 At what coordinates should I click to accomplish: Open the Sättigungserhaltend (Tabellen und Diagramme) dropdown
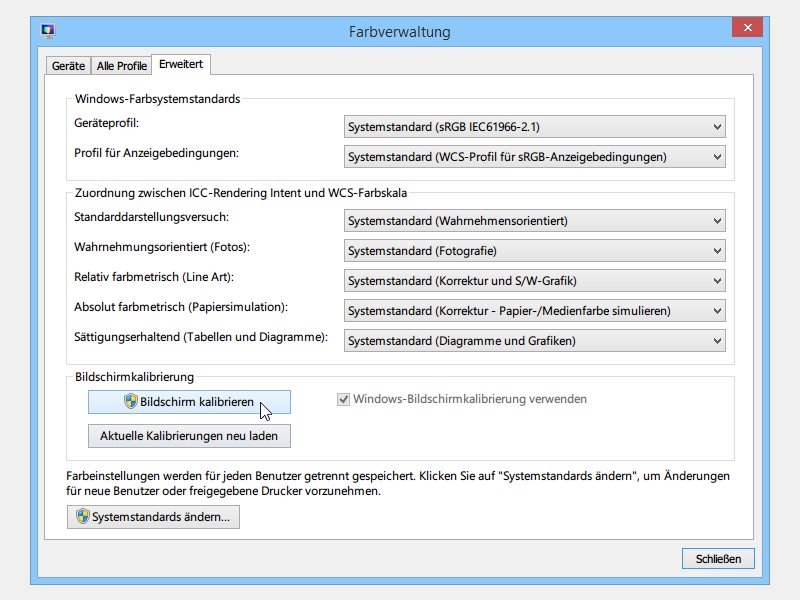(x=535, y=341)
